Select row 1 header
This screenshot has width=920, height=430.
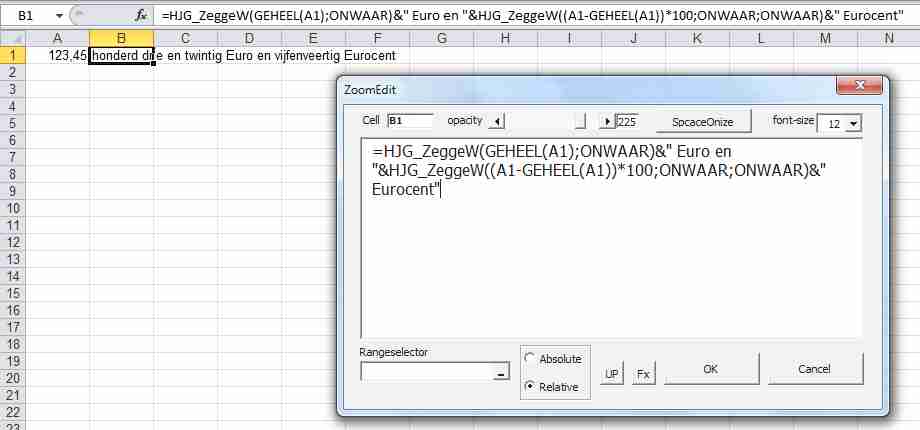point(12,56)
